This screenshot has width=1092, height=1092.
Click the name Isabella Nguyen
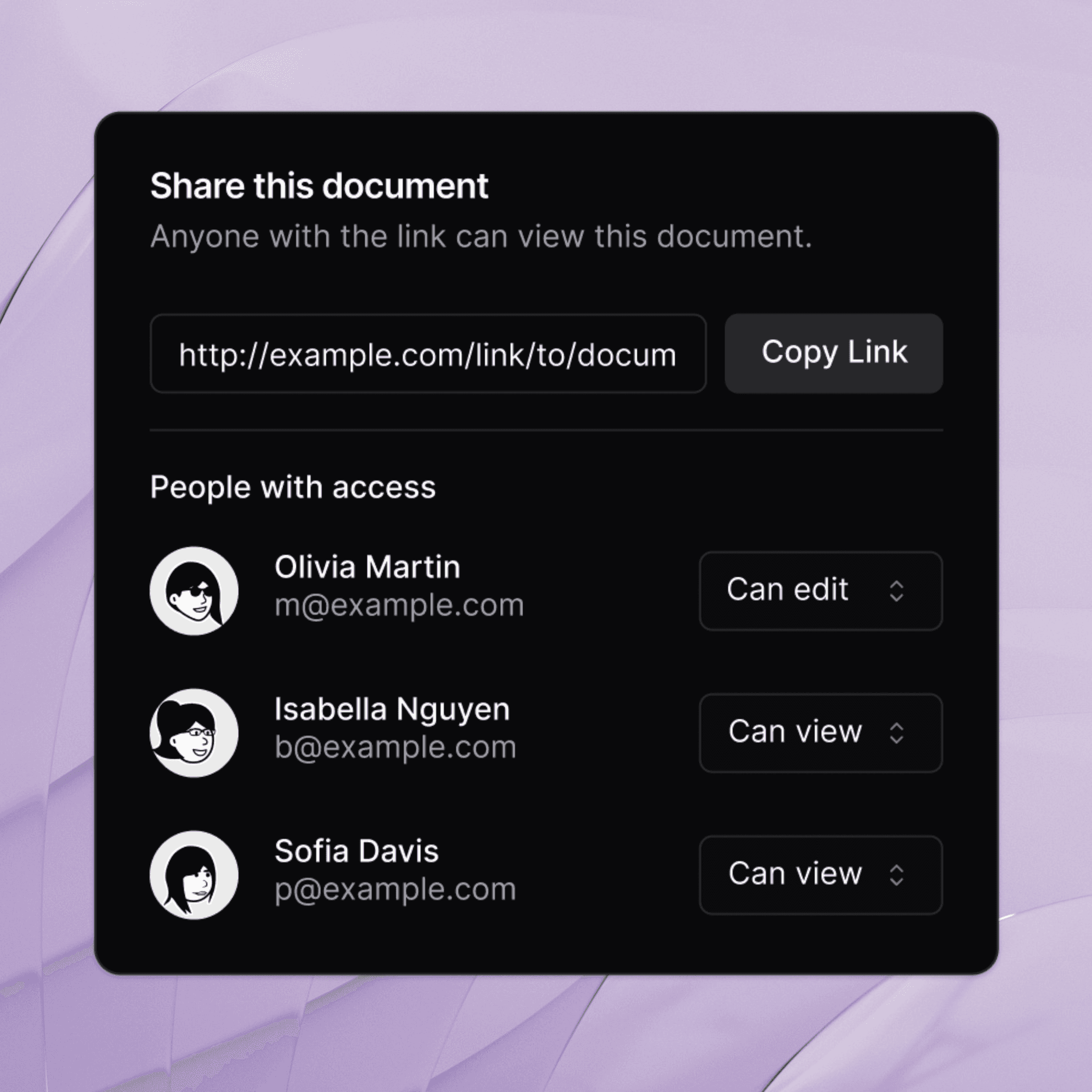click(392, 710)
